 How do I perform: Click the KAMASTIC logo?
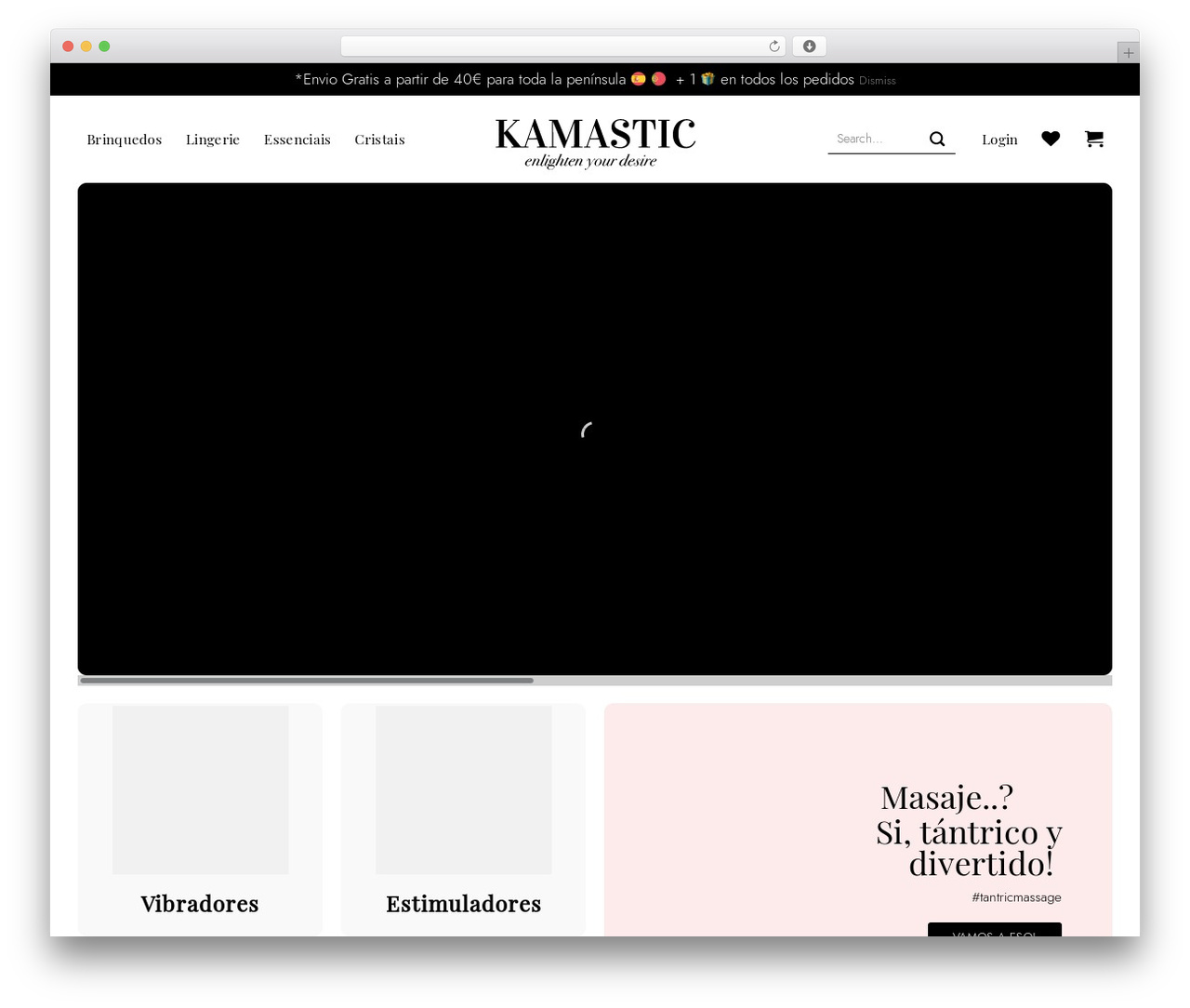[595, 142]
